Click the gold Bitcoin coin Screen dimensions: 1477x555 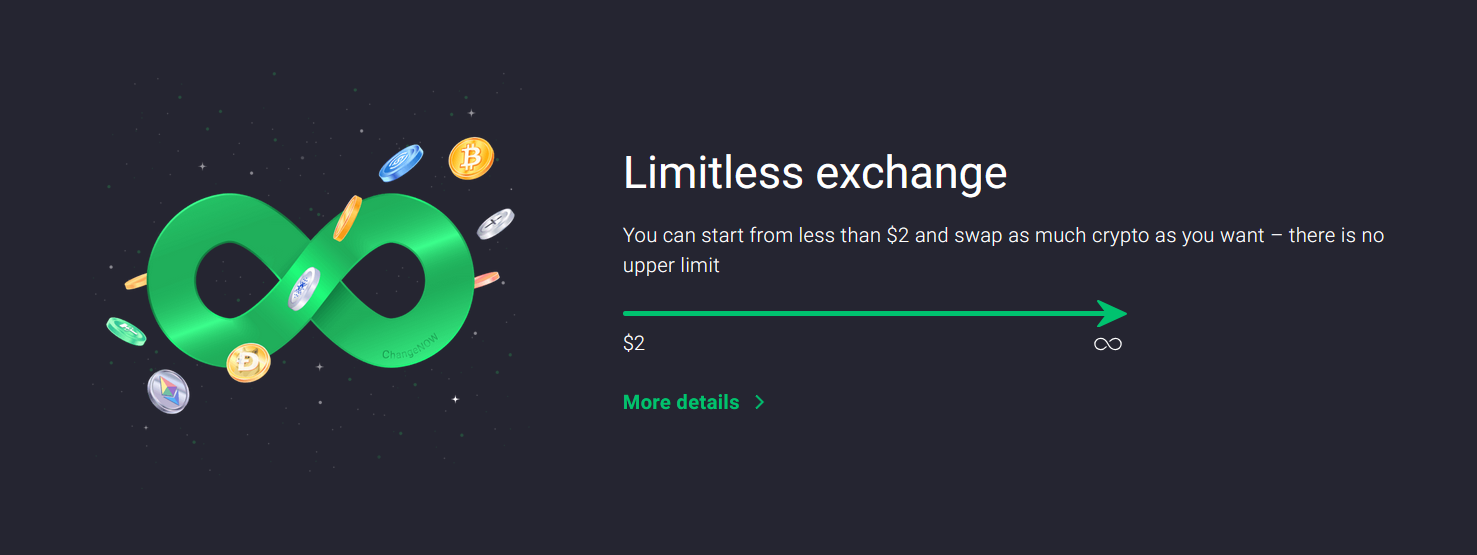click(x=471, y=158)
